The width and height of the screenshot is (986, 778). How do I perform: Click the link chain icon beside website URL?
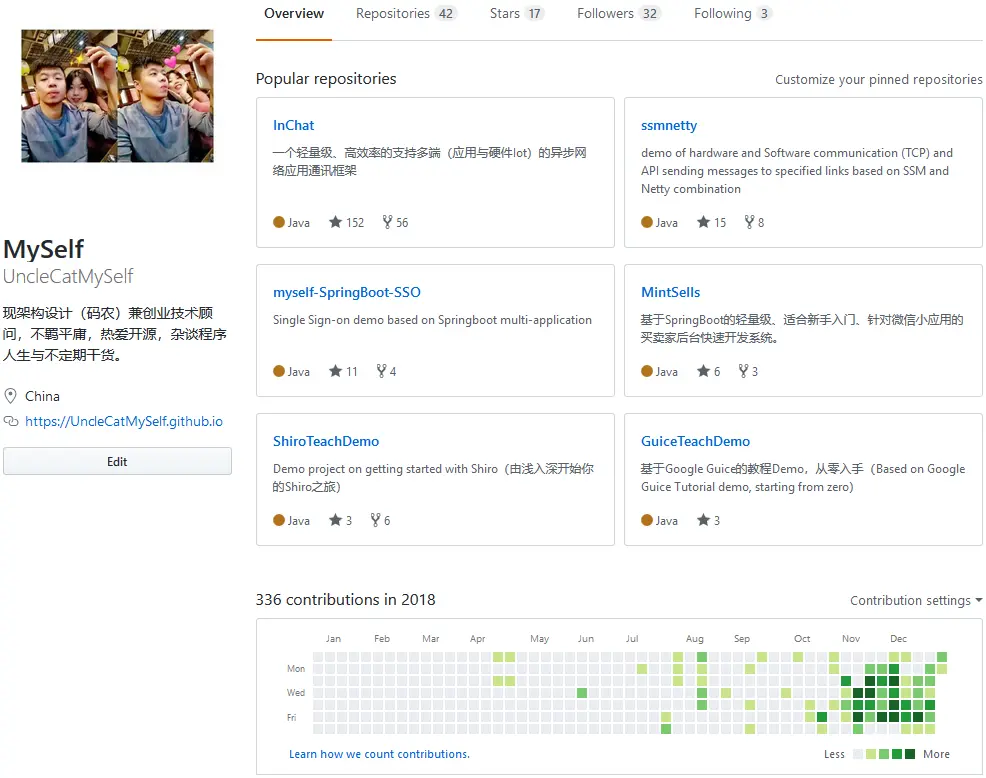point(11,421)
